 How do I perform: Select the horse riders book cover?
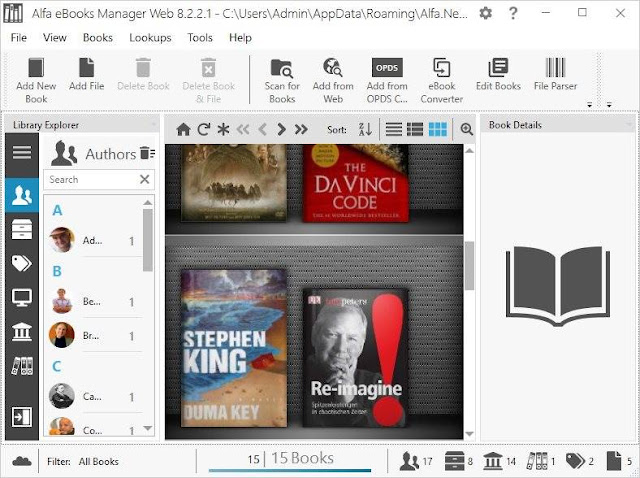234,183
